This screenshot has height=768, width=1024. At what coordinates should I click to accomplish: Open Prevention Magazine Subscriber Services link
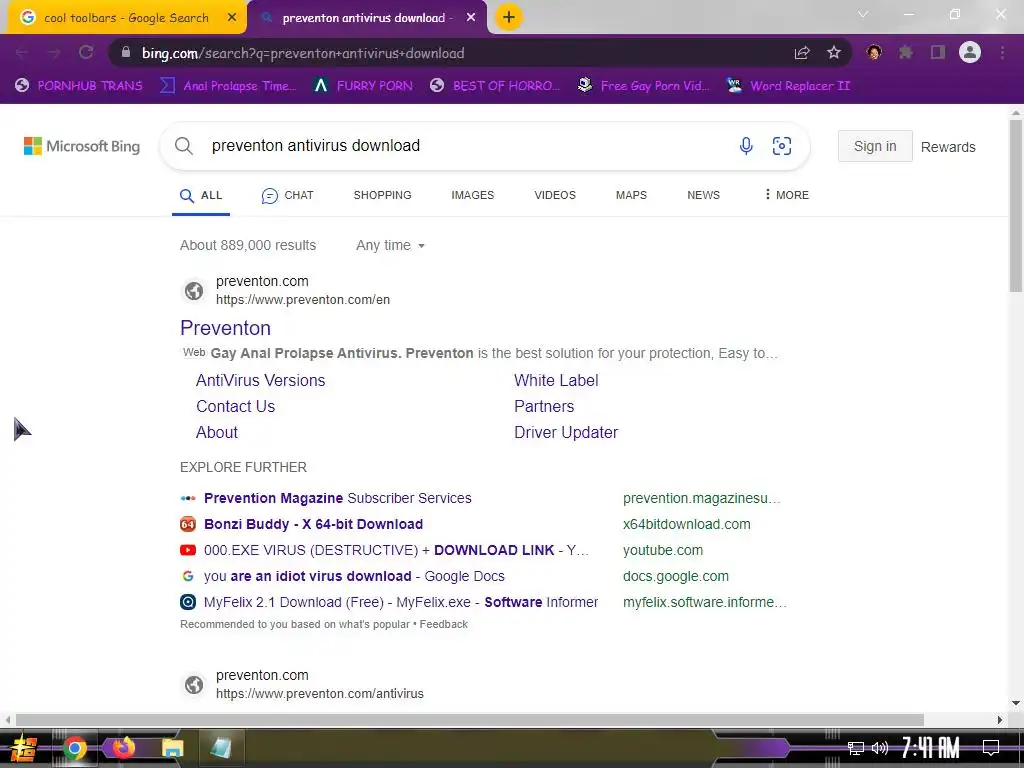point(338,498)
